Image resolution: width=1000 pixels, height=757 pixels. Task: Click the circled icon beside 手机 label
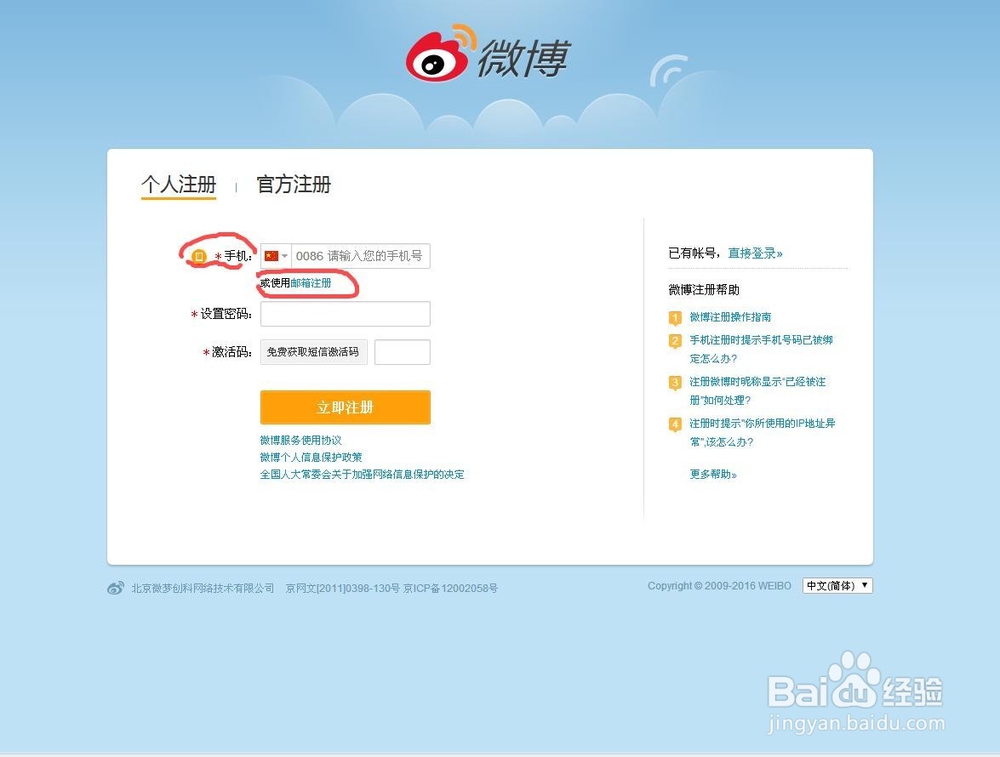tap(197, 255)
